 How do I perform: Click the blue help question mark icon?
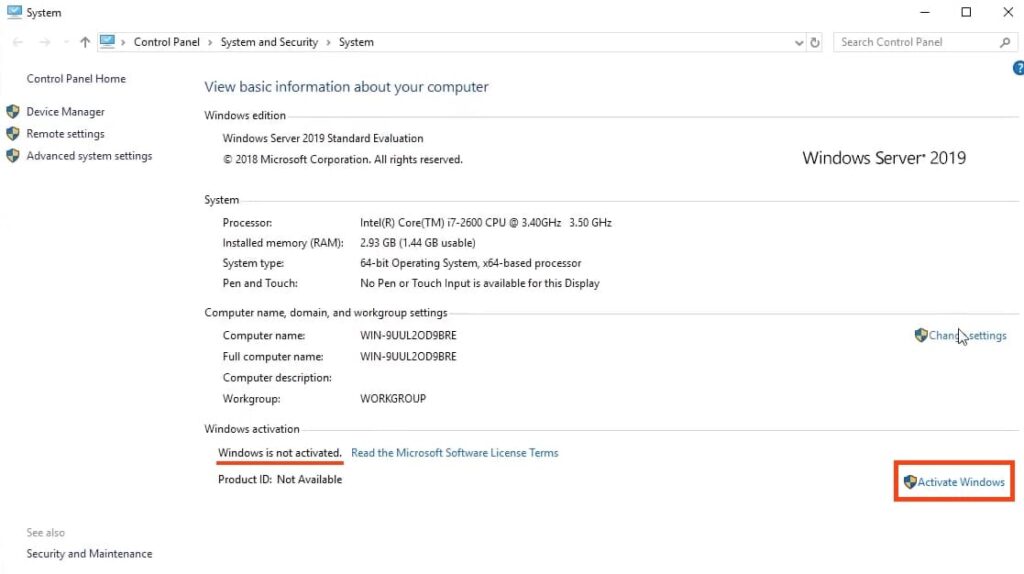(x=1018, y=68)
